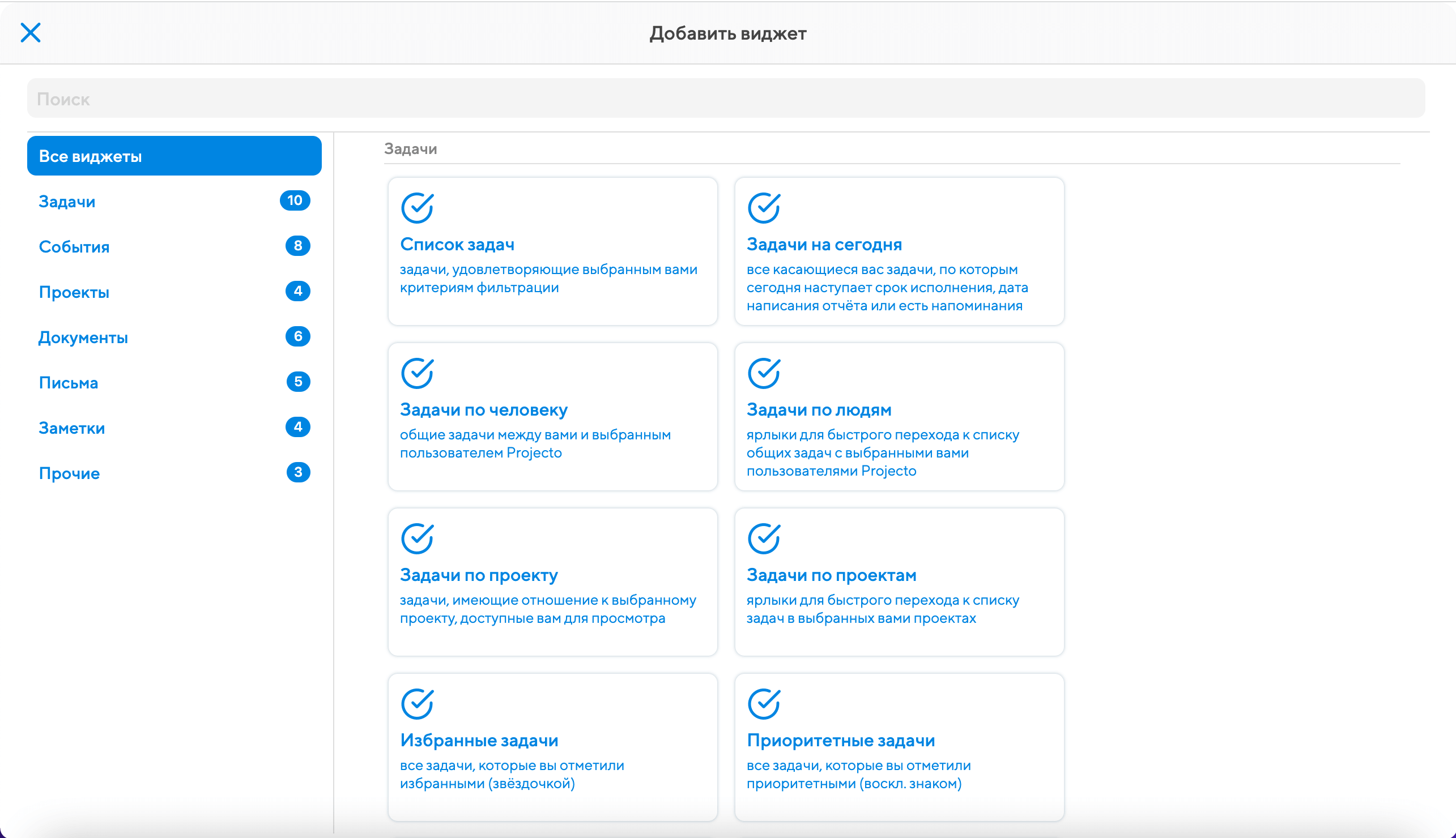Show the Проекты widget category
1456x838 pixels.
(x=74, y=292)
